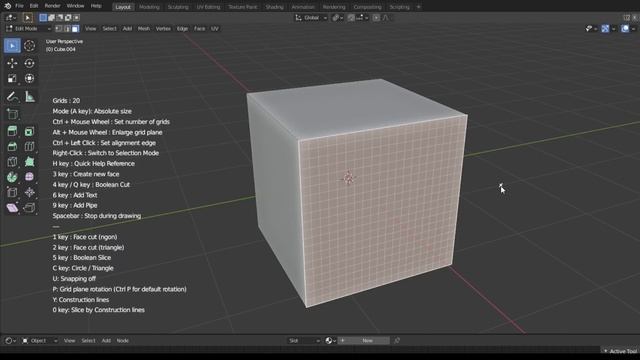Screen dimensions: 640x360
Task: Select the Knife tool
Action: pyautogui.click(x=12, y=162)
